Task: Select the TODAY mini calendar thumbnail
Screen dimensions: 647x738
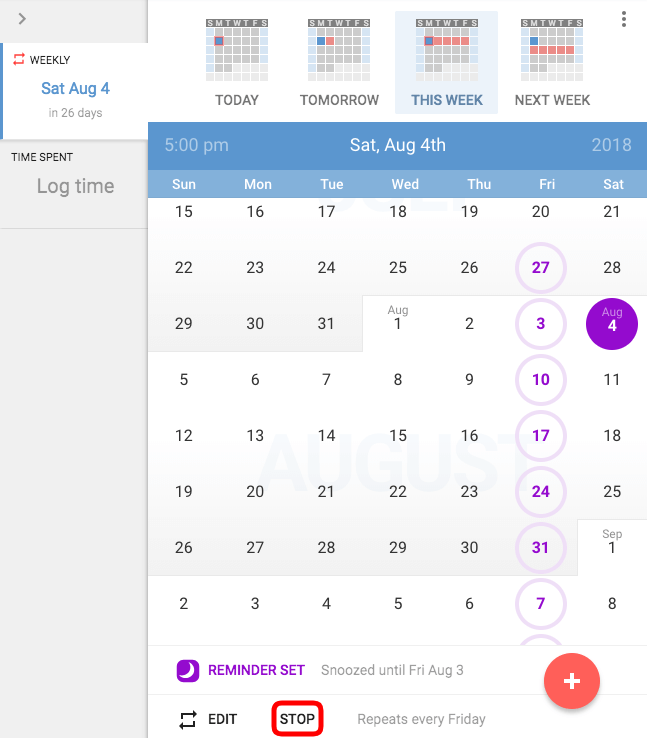Action: [x=237, y=50]
